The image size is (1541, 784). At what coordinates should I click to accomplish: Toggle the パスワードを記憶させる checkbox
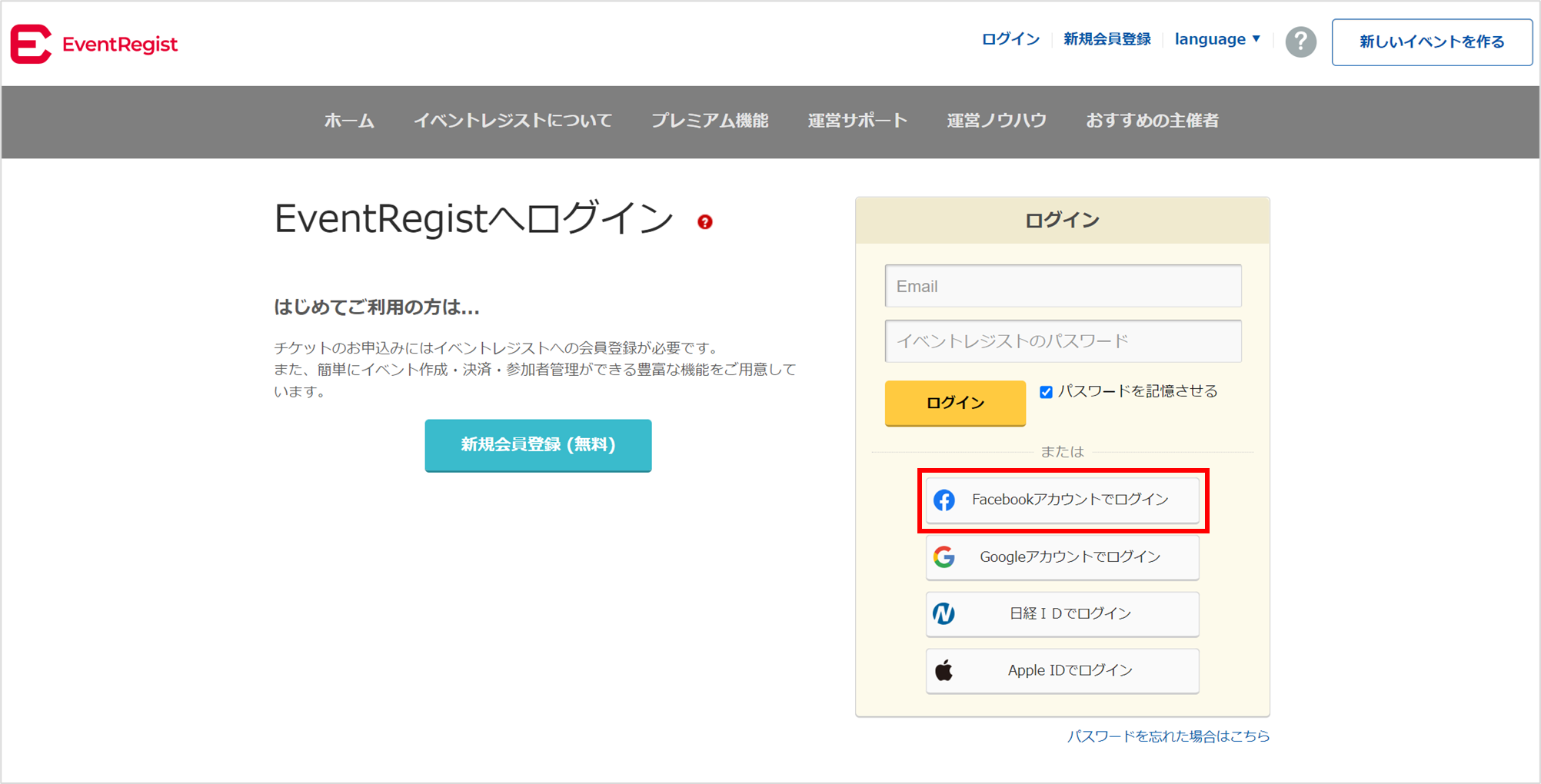[1046, 392]
